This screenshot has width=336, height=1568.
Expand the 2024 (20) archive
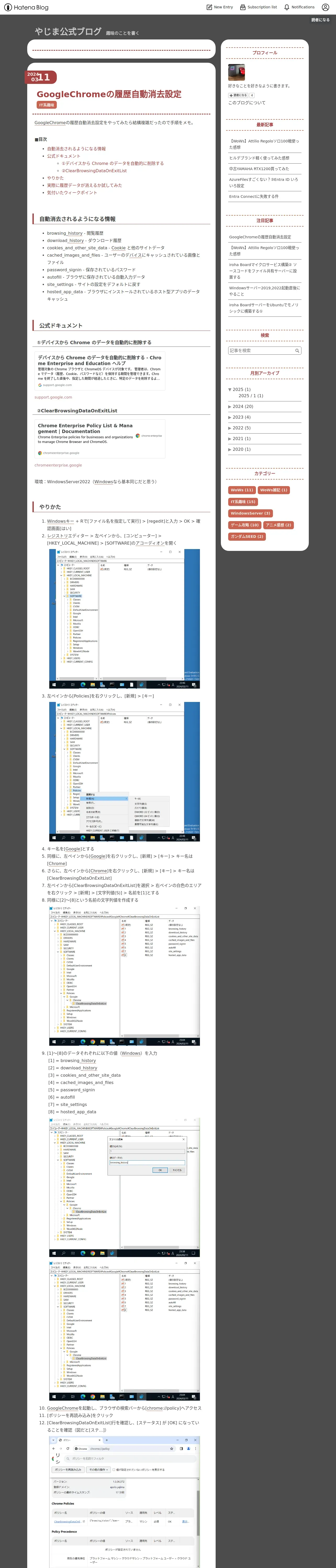coord(230,407)
